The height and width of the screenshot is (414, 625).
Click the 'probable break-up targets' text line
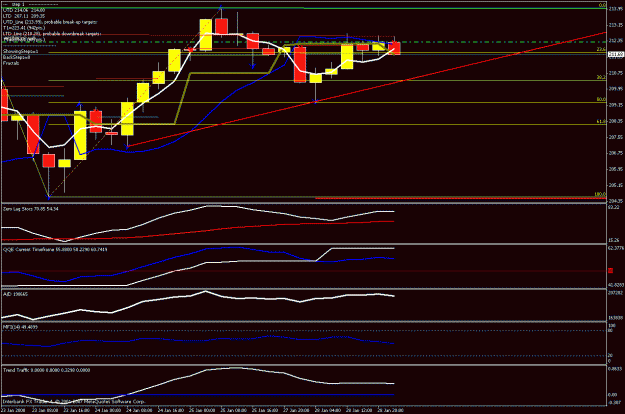pyautogui.click(x=50, y=22)
